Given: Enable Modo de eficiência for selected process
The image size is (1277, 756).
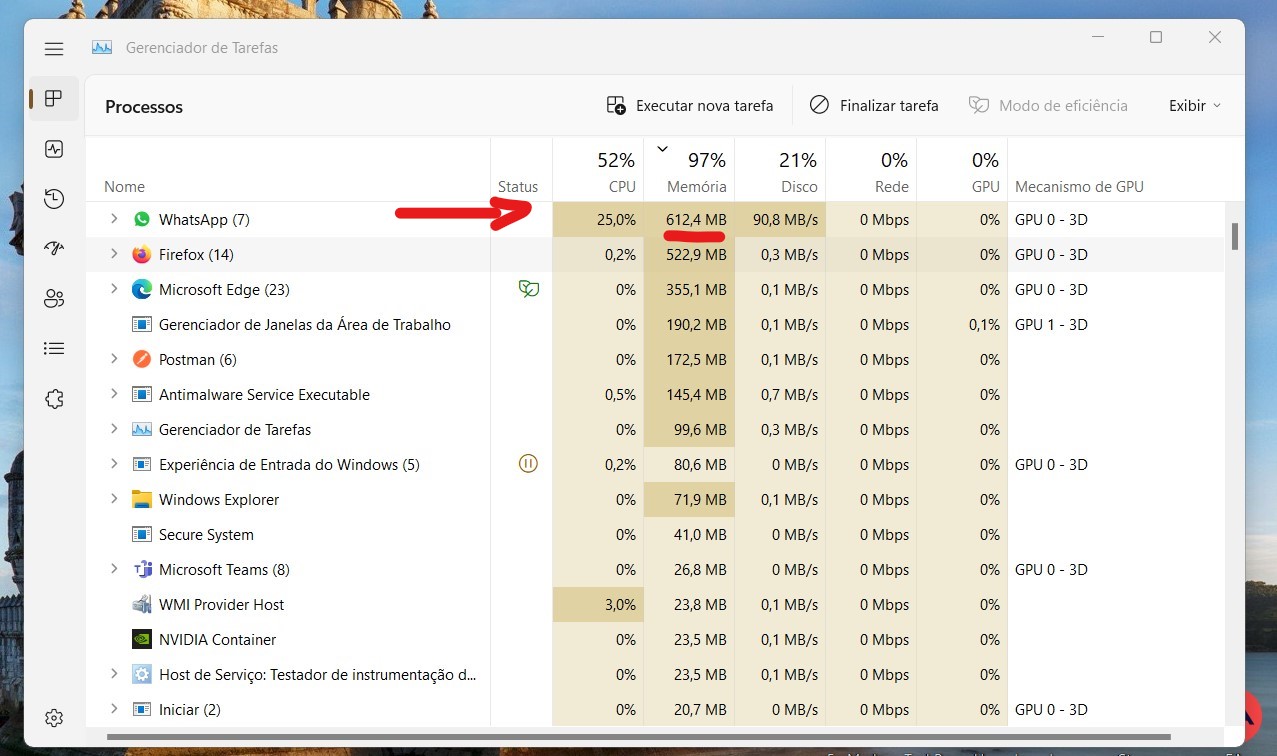Looking at the screenshot, I should (x=1048, y=104).
